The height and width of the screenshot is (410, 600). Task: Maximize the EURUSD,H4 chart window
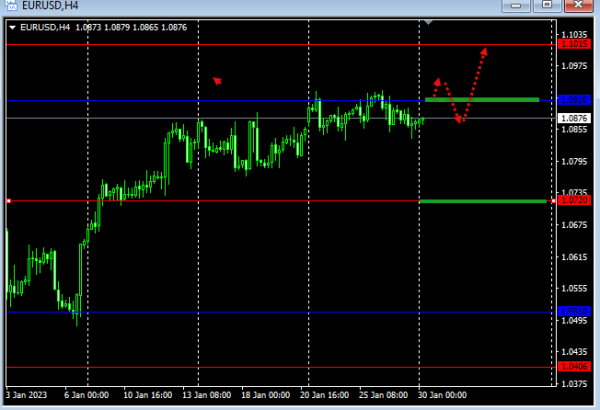pyautogui.click(x=546, y=6)
